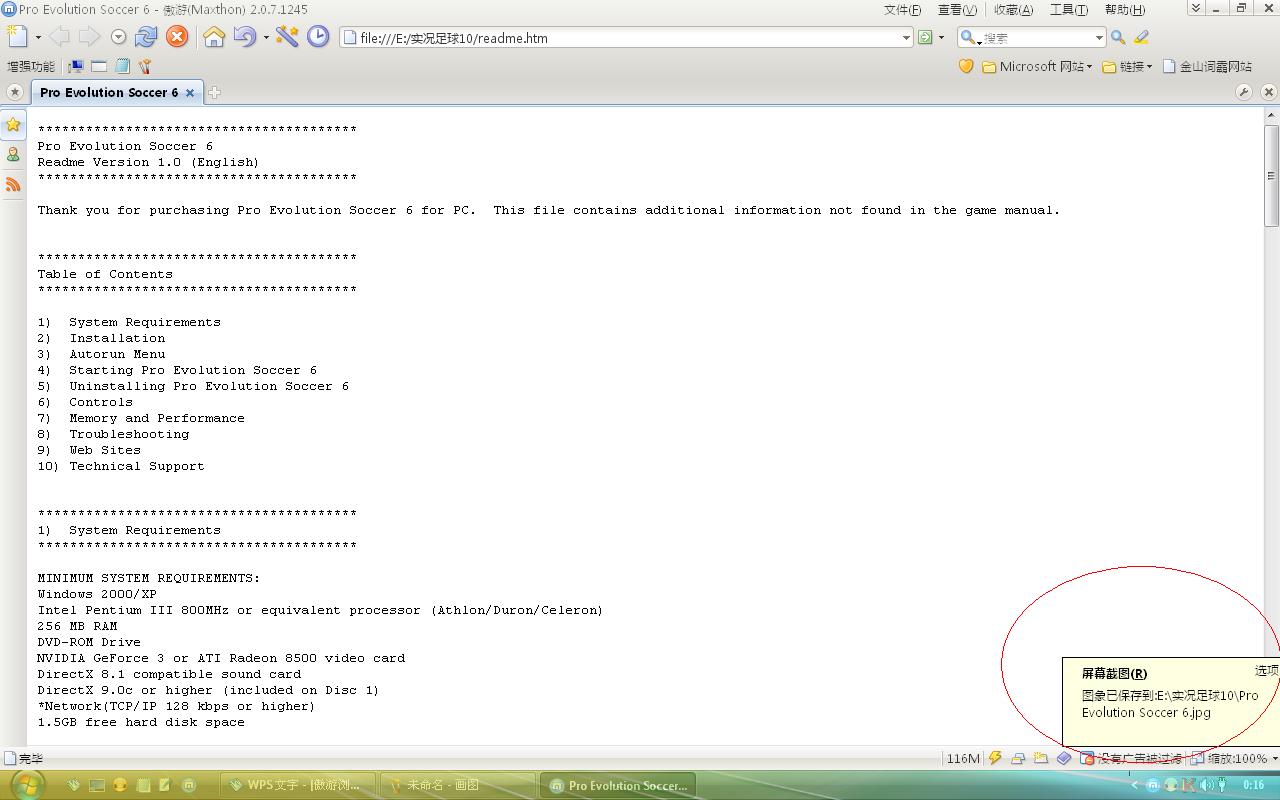Open the Microsoft 网站 favorites folder
This screenshot has height=800, width=1280.
point(1038,66)
